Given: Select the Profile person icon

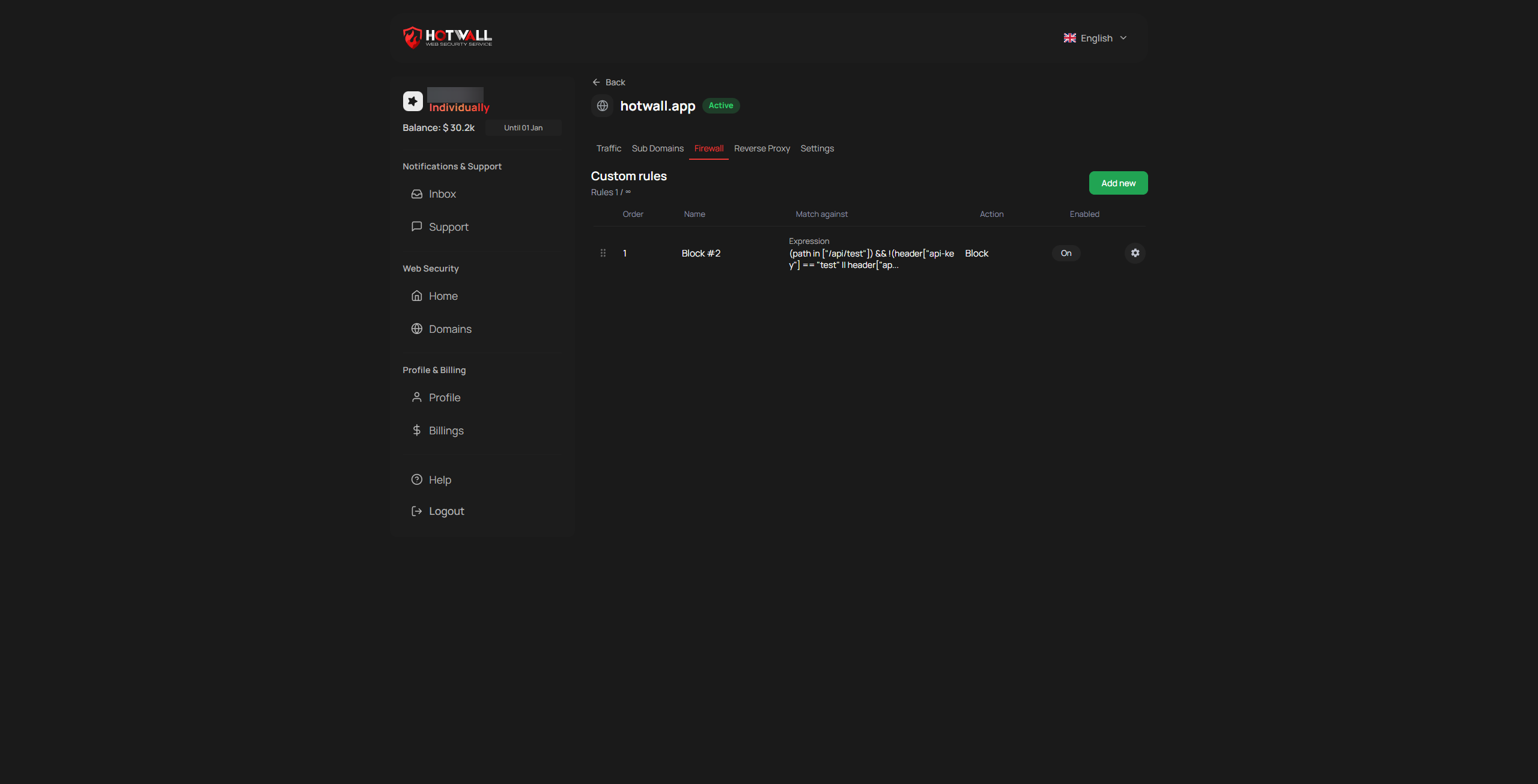Looking at the screenshot, I should pos(417,397).
